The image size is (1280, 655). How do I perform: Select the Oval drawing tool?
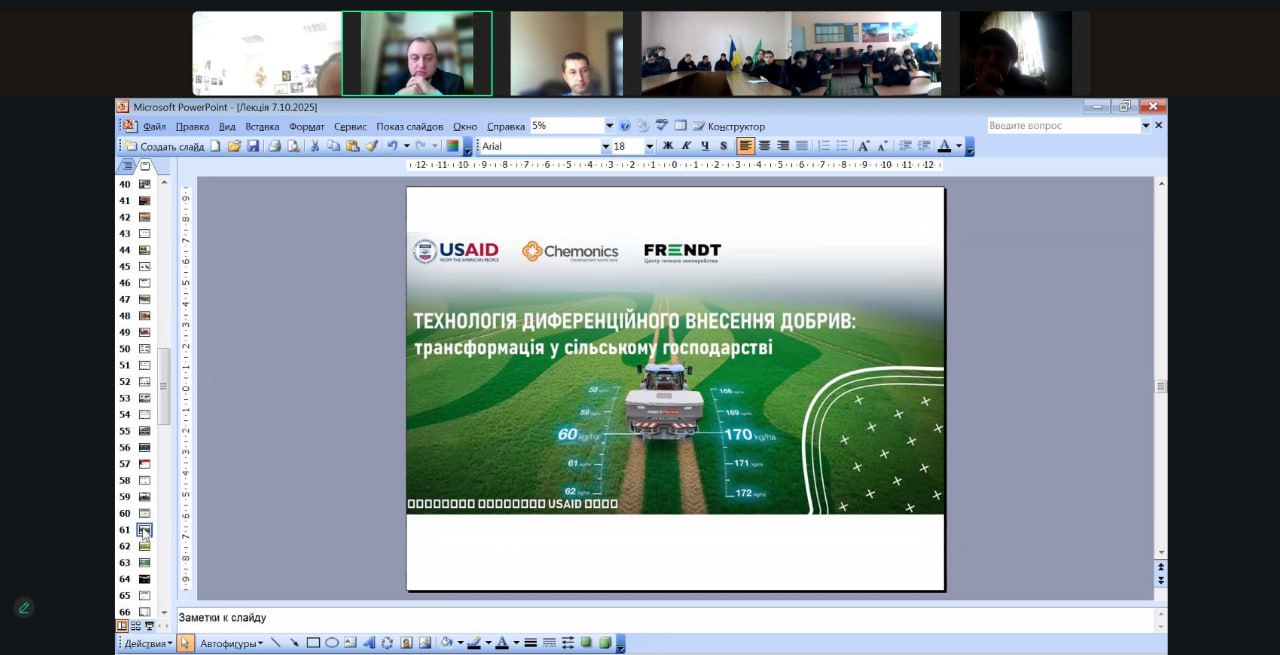tap(332, 643)
